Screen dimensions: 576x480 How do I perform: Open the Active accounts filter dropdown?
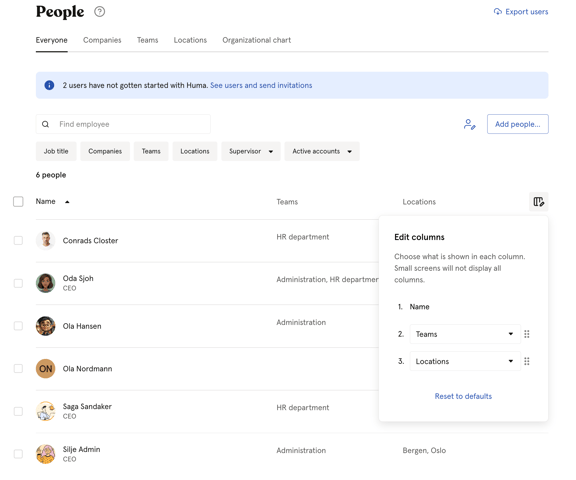coord(322,151)
